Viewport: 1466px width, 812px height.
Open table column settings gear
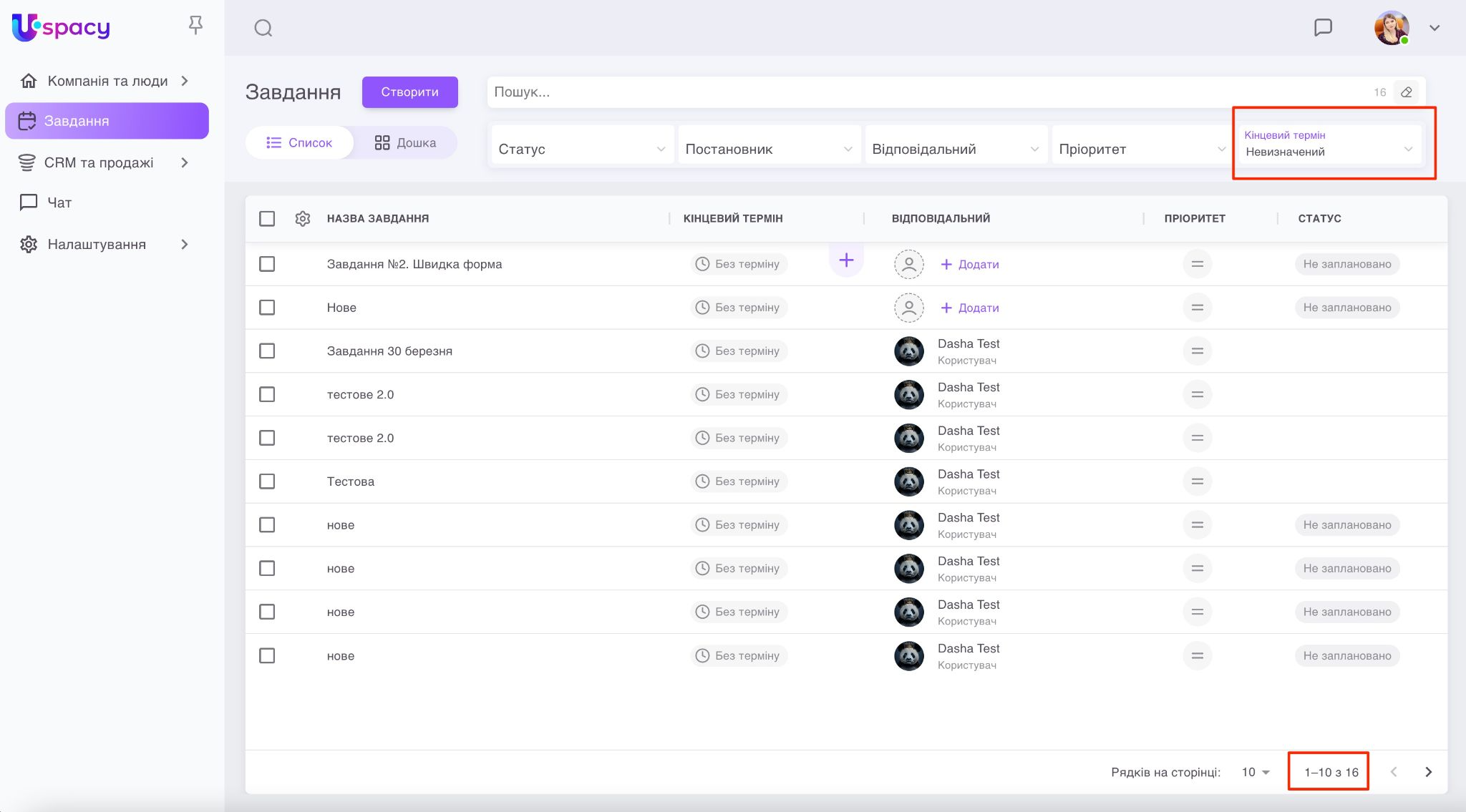tap(303, 218)
